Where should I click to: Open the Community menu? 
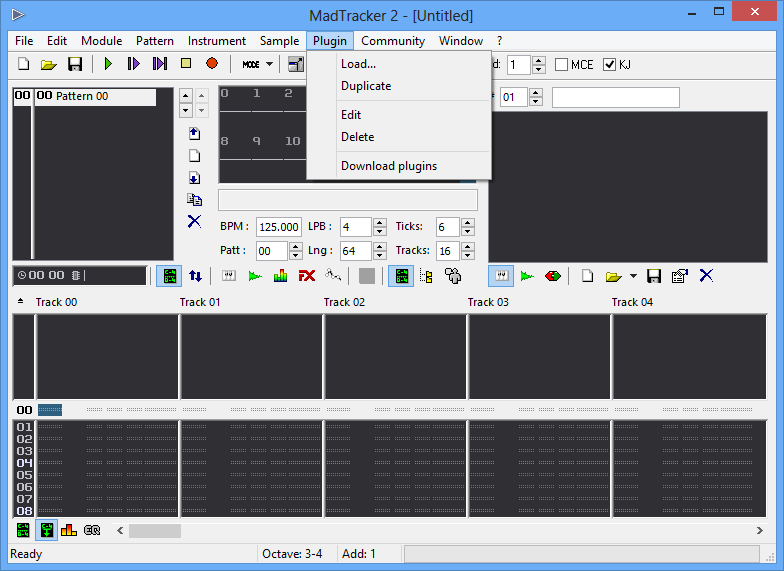[x=393, y=41]
